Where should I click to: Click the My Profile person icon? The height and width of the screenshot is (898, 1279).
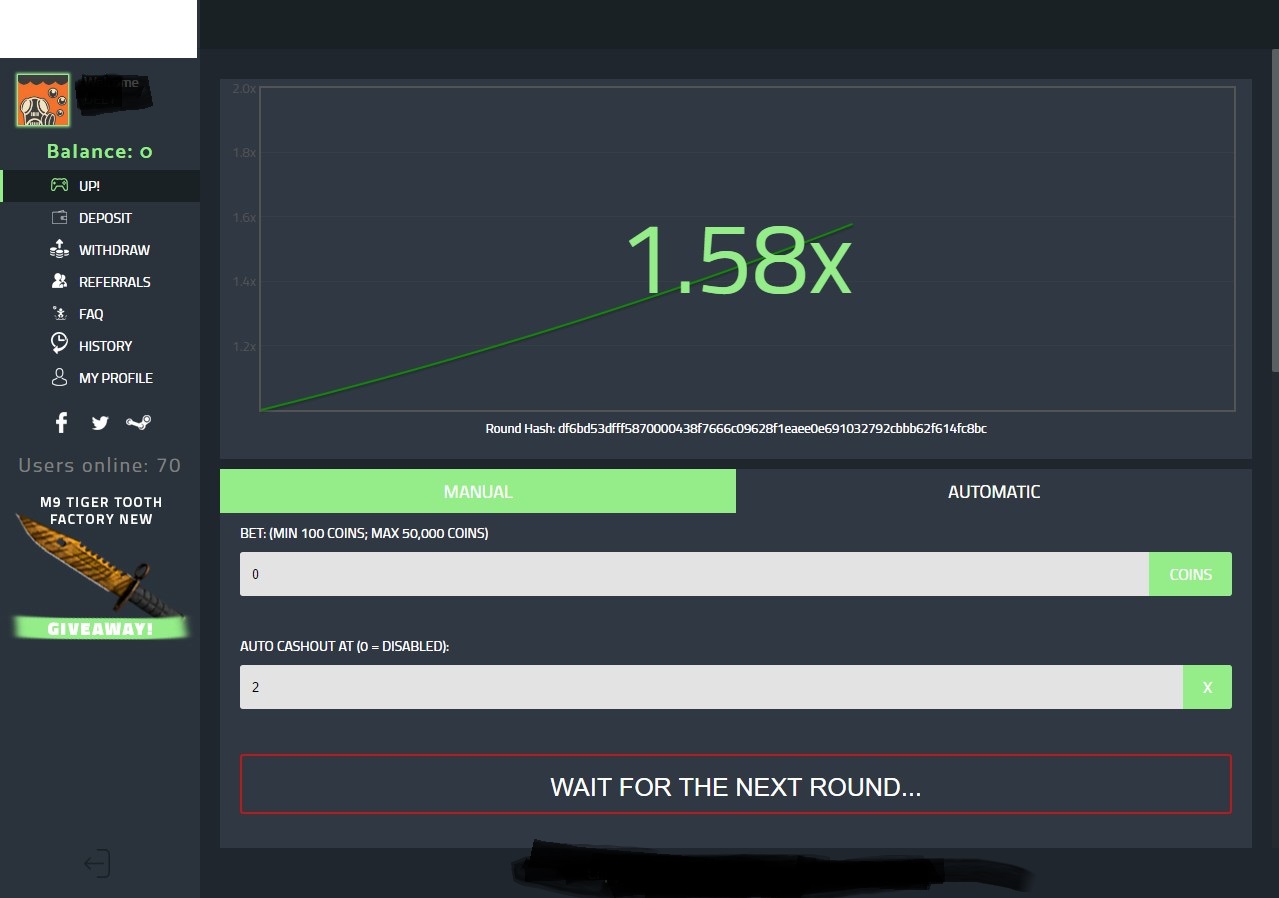tap(59, 378)
